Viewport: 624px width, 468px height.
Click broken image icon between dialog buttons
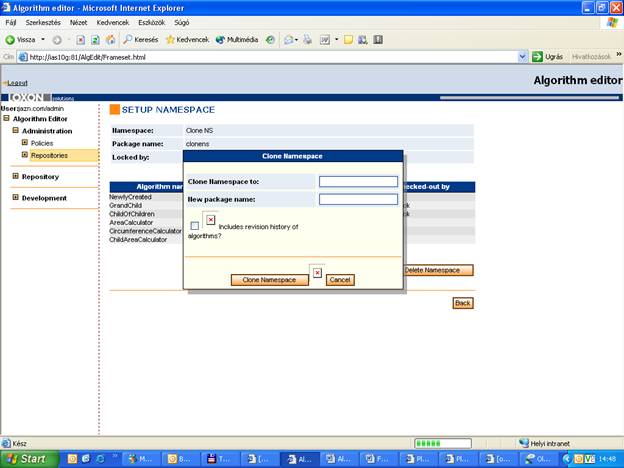coord(317,273)
